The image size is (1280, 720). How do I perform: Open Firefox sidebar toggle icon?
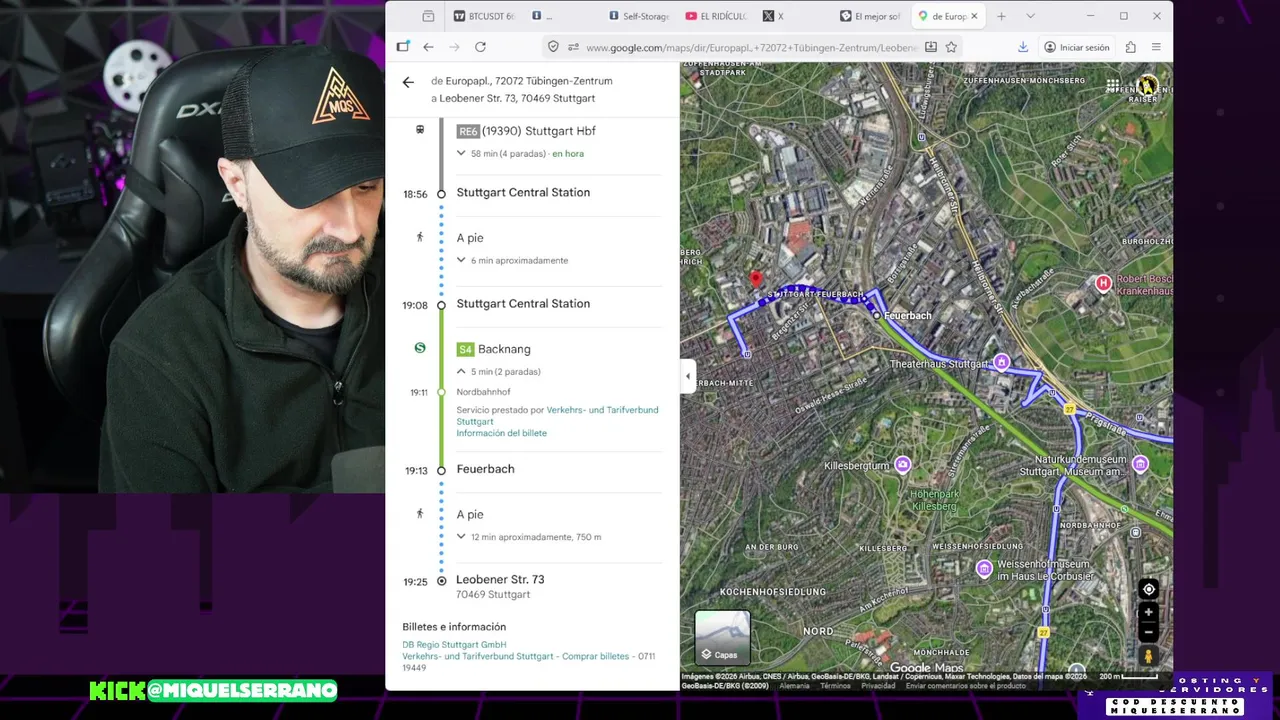pyautogui.click(x=403, y=47)
